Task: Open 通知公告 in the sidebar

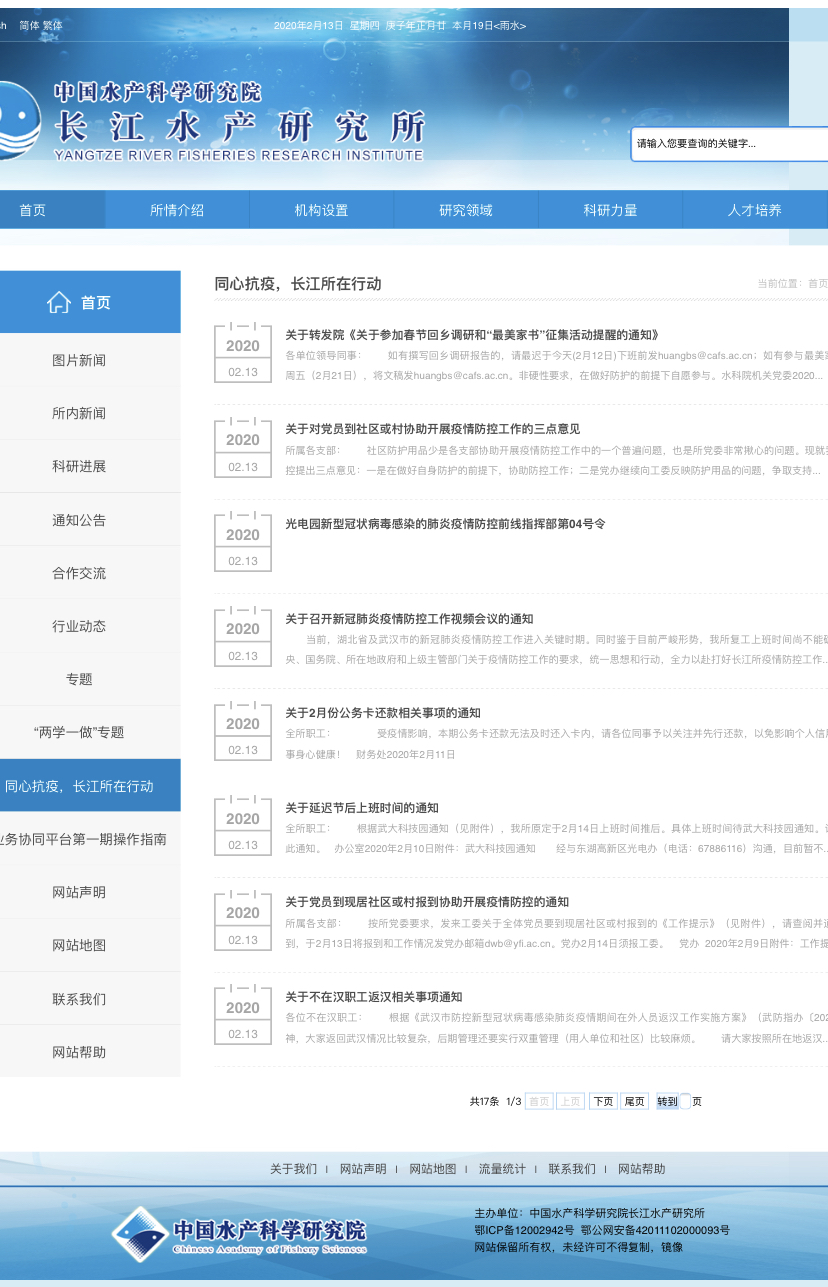Action: (x=90, y=520)
